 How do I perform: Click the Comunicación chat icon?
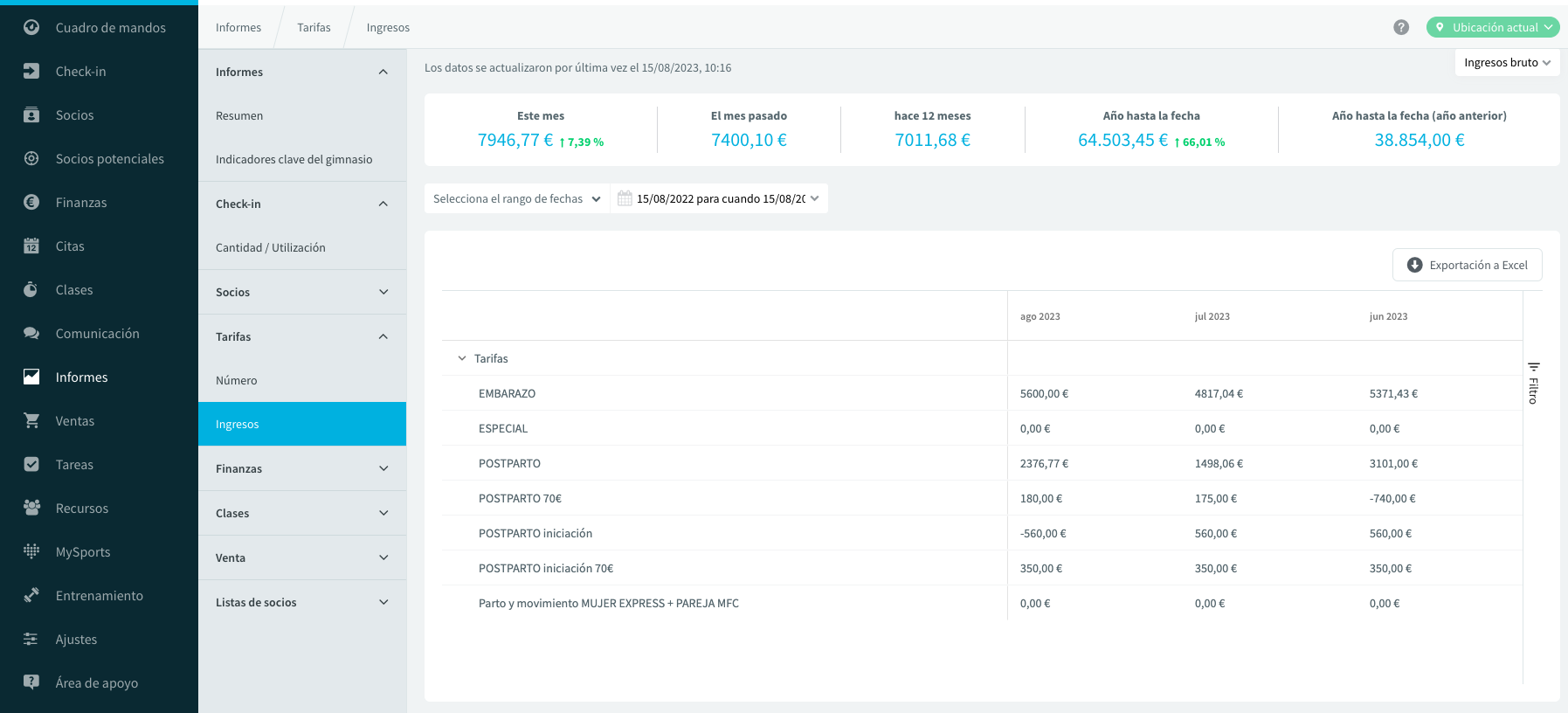(x=31, y=333)
